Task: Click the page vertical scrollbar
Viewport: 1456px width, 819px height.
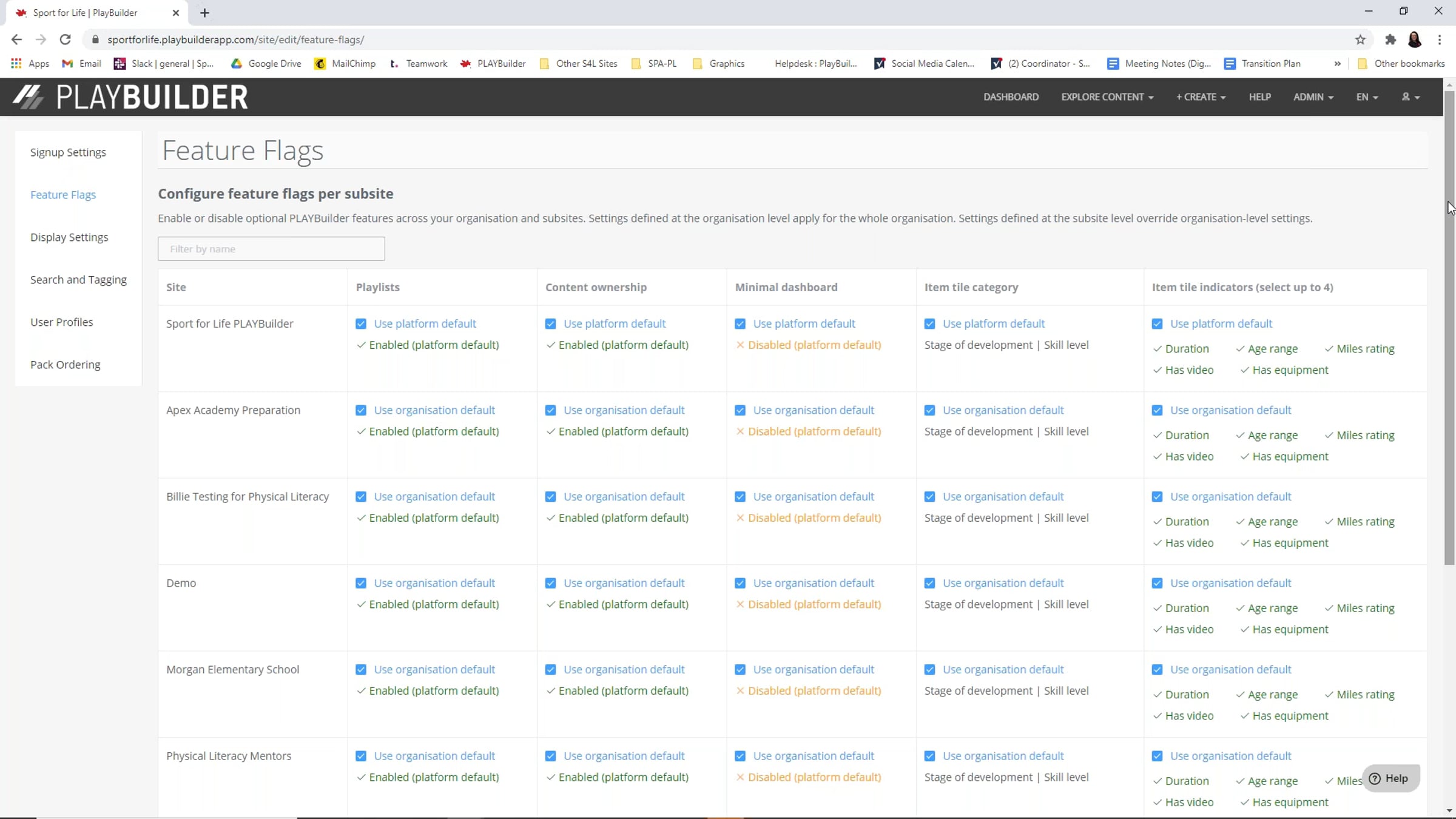Action: point(1449,328)
